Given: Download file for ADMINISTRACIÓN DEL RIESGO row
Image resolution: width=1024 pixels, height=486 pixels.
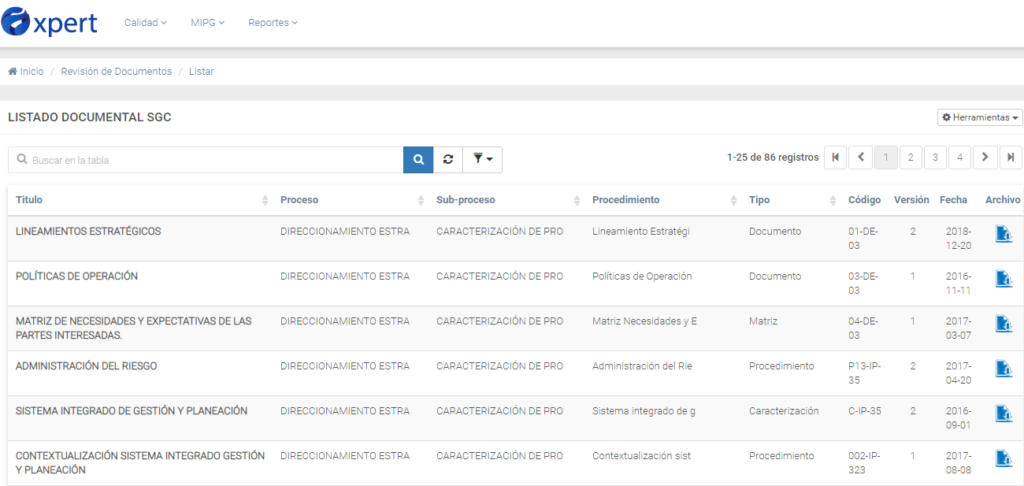Looking at the screenshot, I should tap(1003, 369).
